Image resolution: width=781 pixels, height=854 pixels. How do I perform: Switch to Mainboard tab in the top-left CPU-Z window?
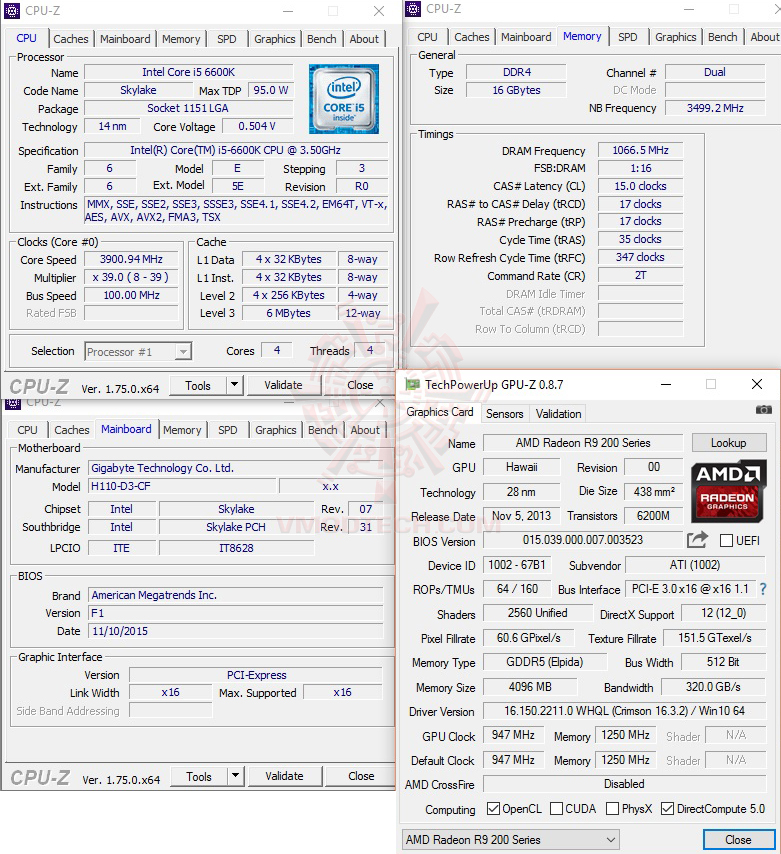click(x=125, y=39)
